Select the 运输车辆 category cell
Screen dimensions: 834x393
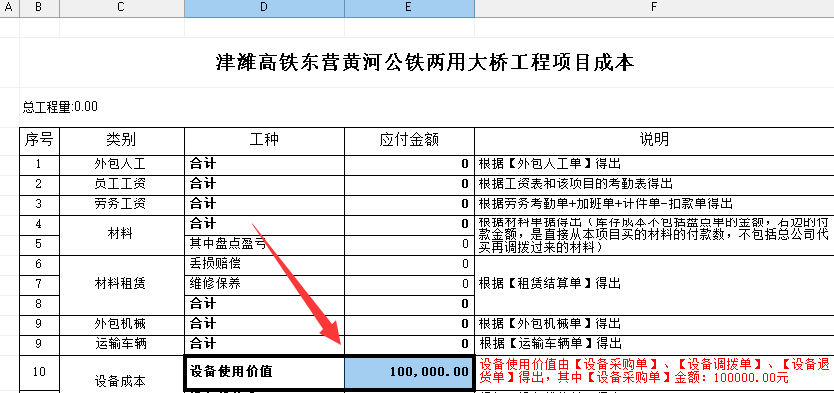[x=122, y=344]
